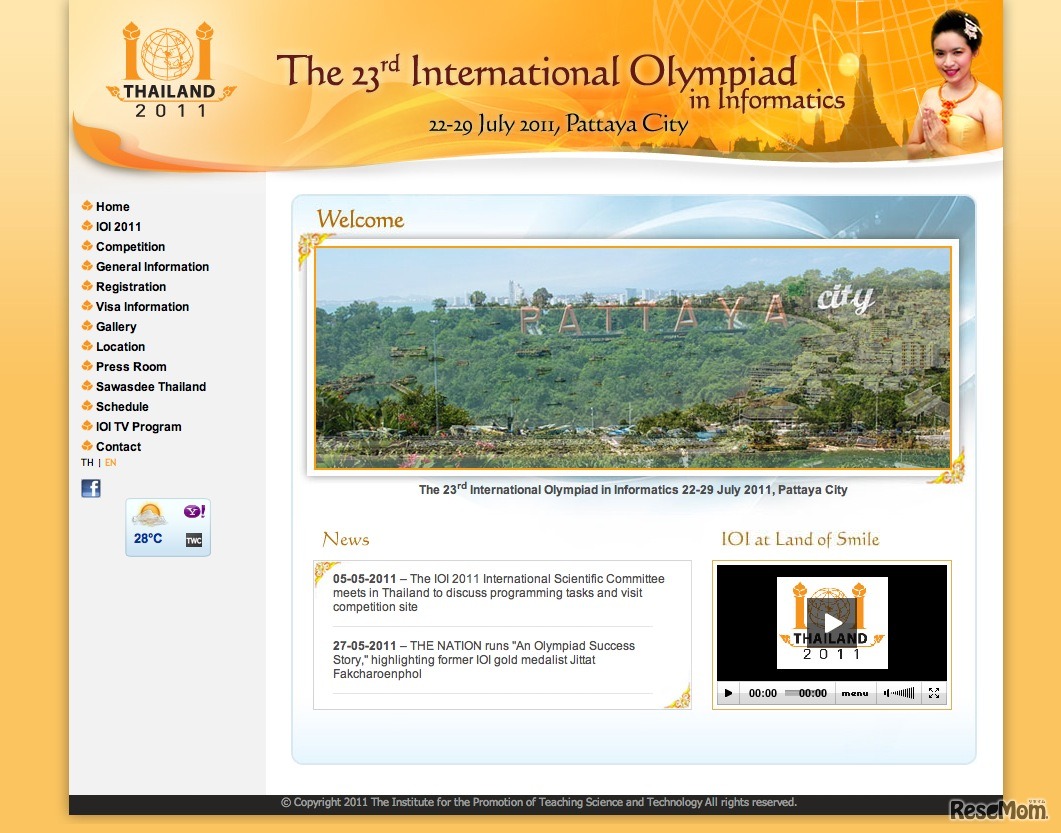Click the orange bullet icon beside Registration

coord(87,286)
